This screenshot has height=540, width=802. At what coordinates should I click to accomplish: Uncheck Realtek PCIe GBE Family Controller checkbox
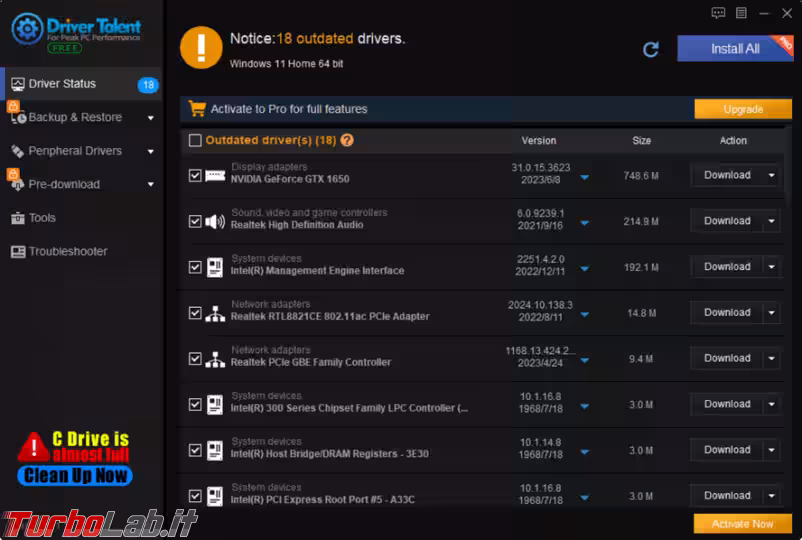(x=195, y=359)
